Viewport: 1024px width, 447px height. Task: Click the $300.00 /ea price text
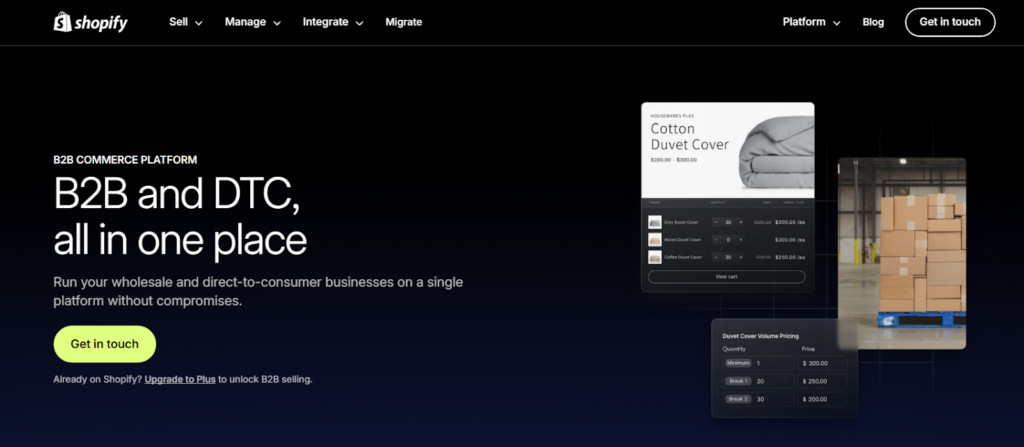click(x=790, y=240)
